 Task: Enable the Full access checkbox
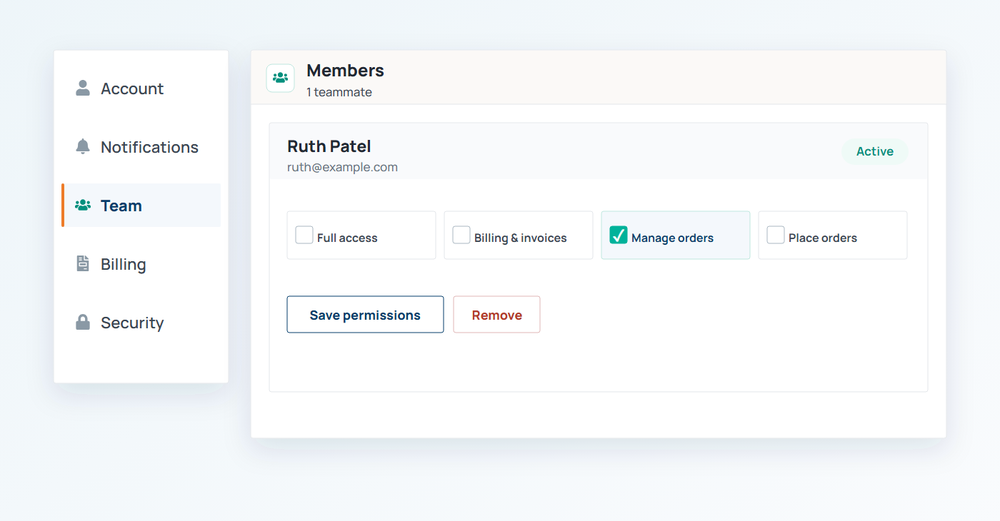pyautogui.click(x=304, y=235)
